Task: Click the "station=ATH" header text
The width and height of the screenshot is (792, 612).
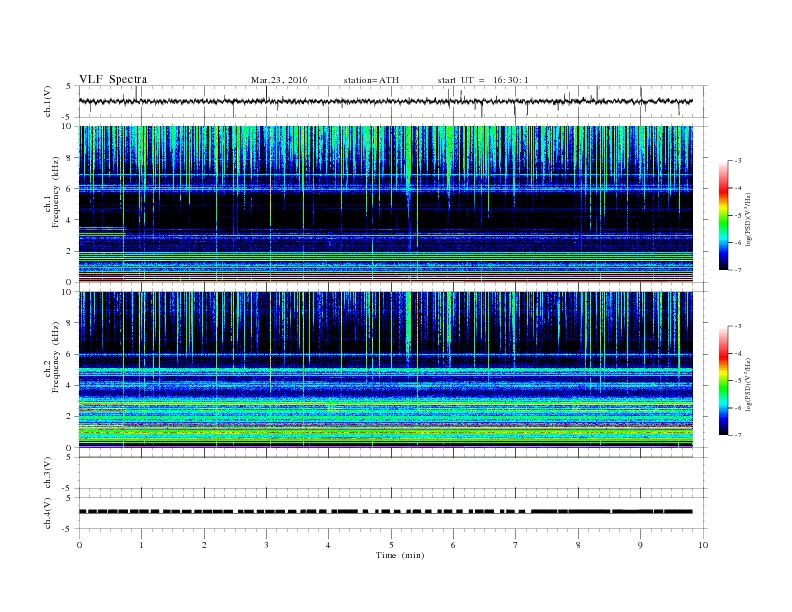Action: tap(371, 80)
